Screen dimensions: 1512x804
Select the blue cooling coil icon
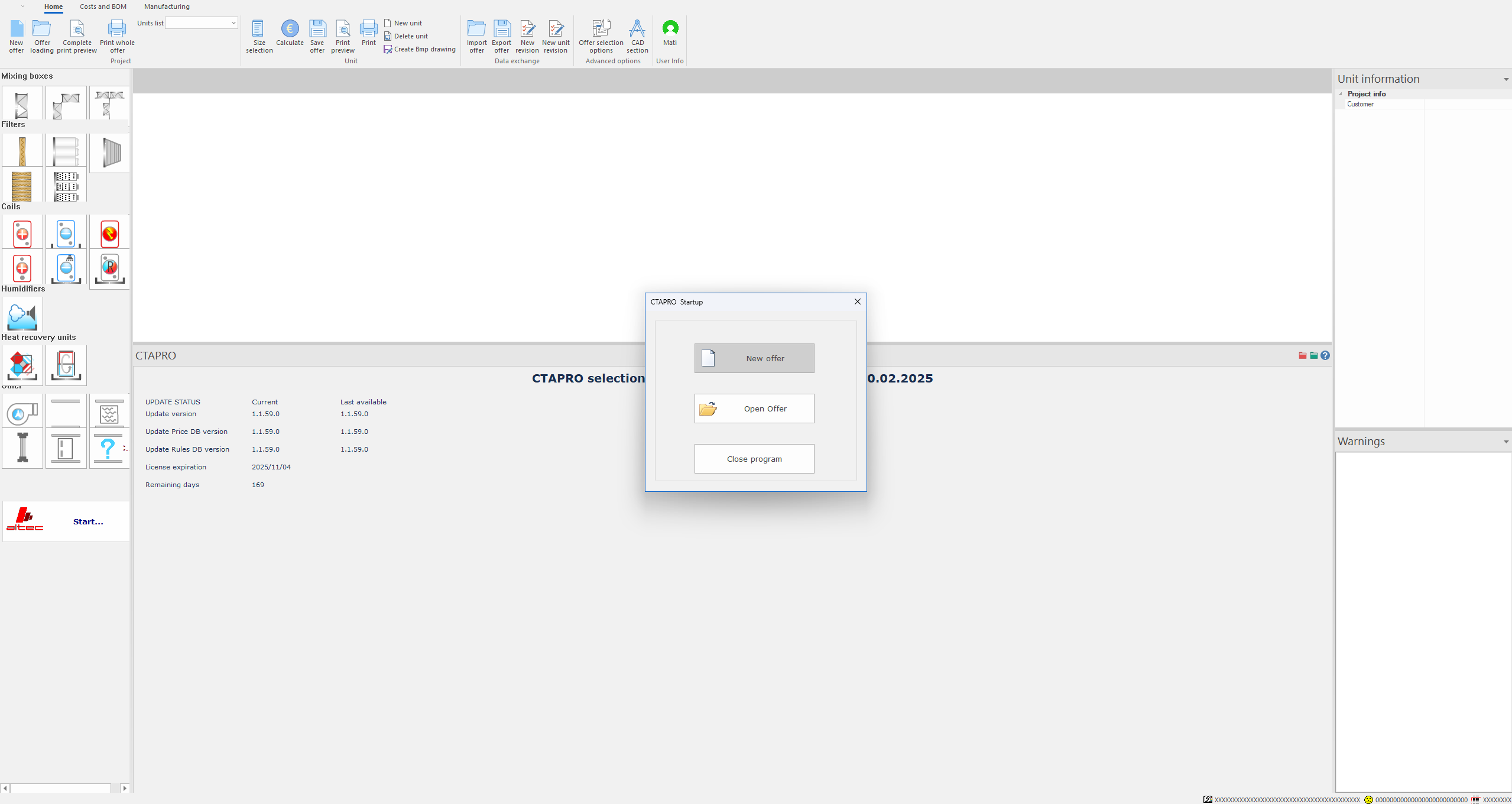(66, 233)
